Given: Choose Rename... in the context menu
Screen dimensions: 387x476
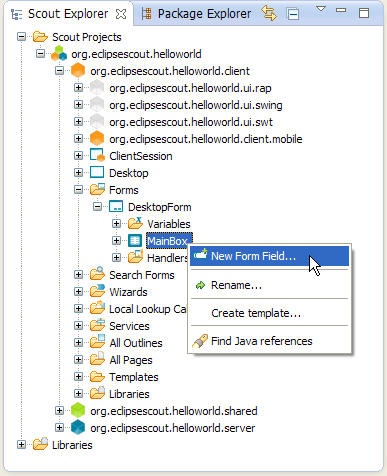Looking at the screenshot, I should click(269, 285).
